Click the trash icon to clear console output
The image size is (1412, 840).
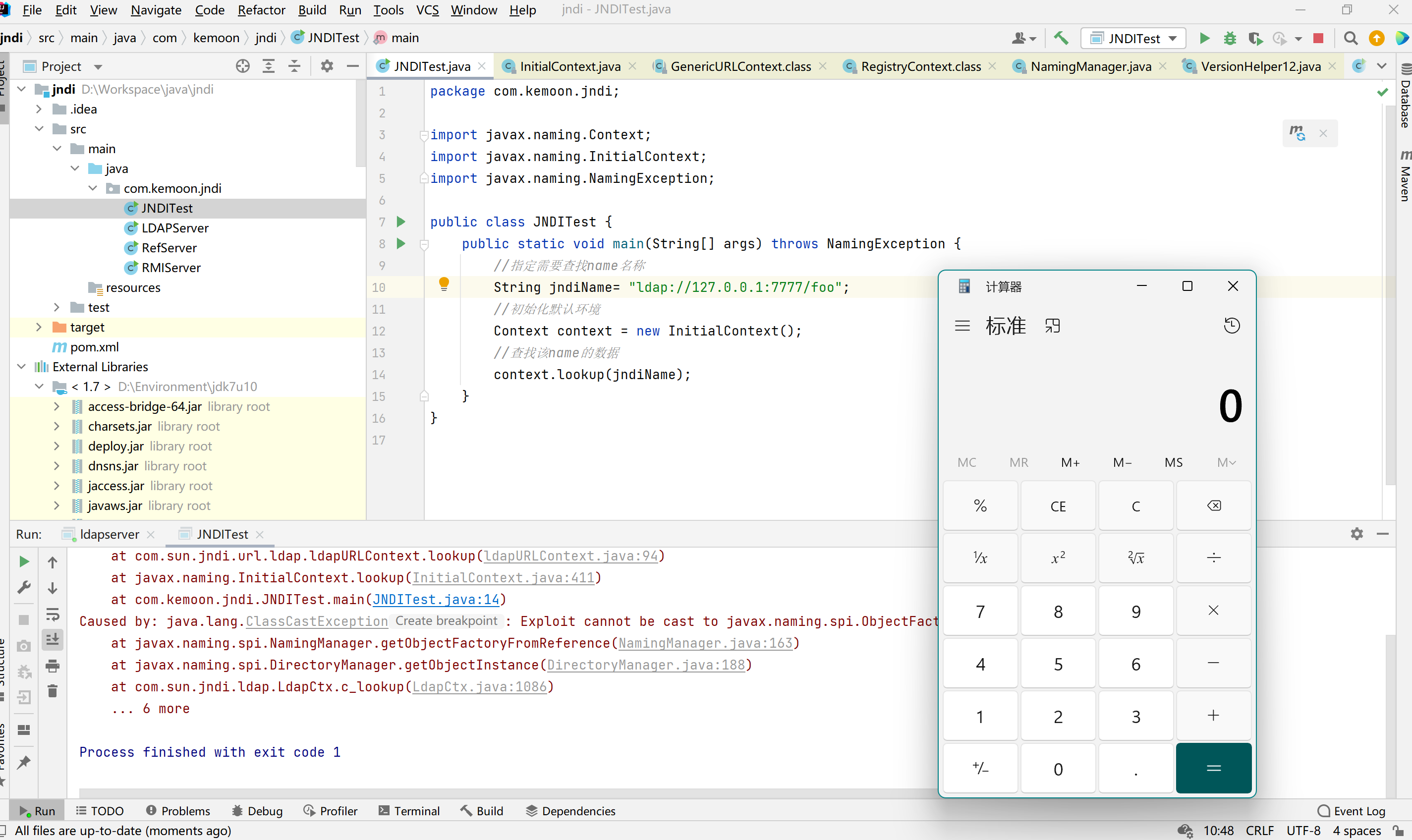click(x=53, y=691)
